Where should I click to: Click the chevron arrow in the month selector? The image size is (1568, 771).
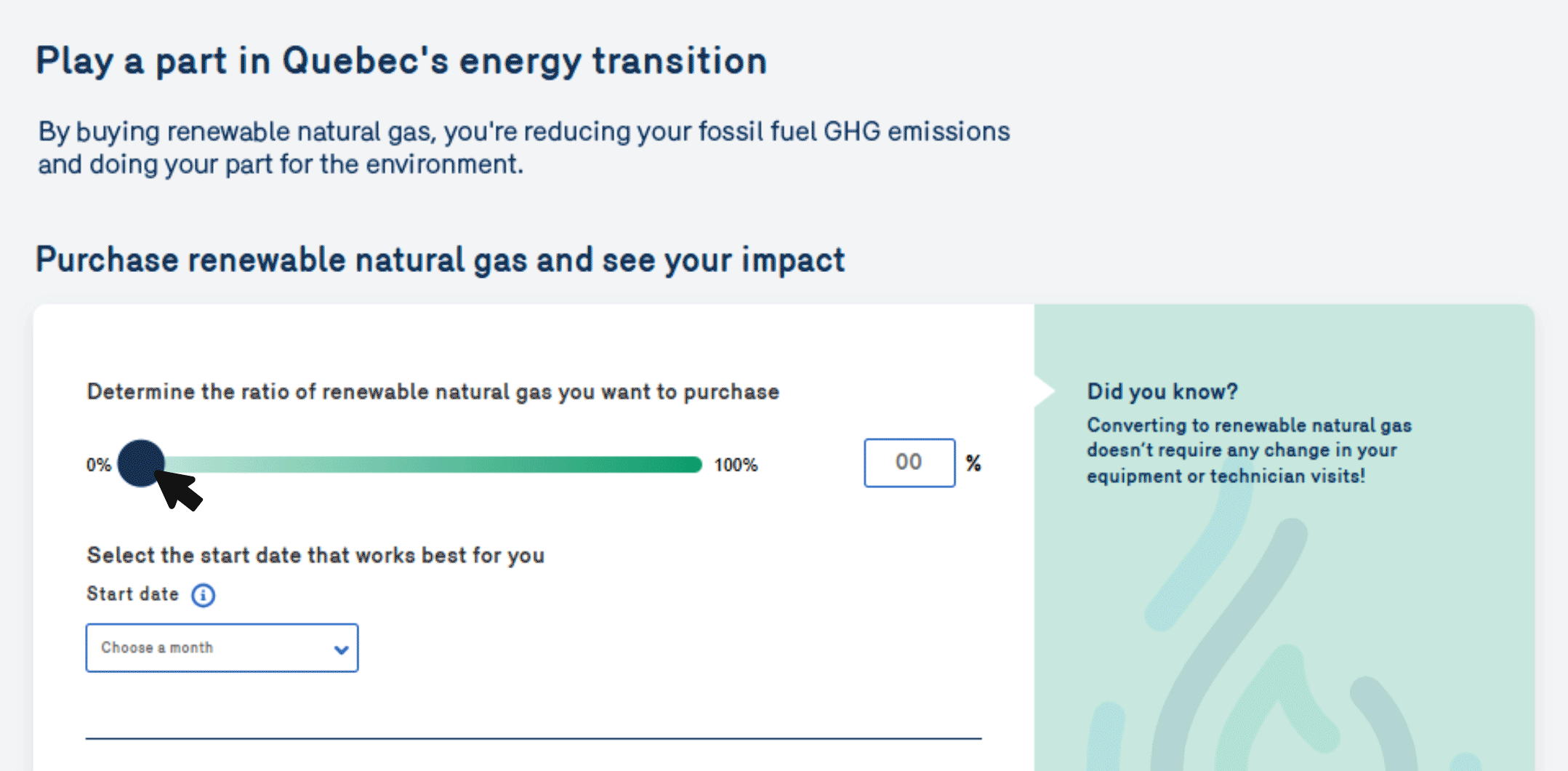click(x=341, y=650)
